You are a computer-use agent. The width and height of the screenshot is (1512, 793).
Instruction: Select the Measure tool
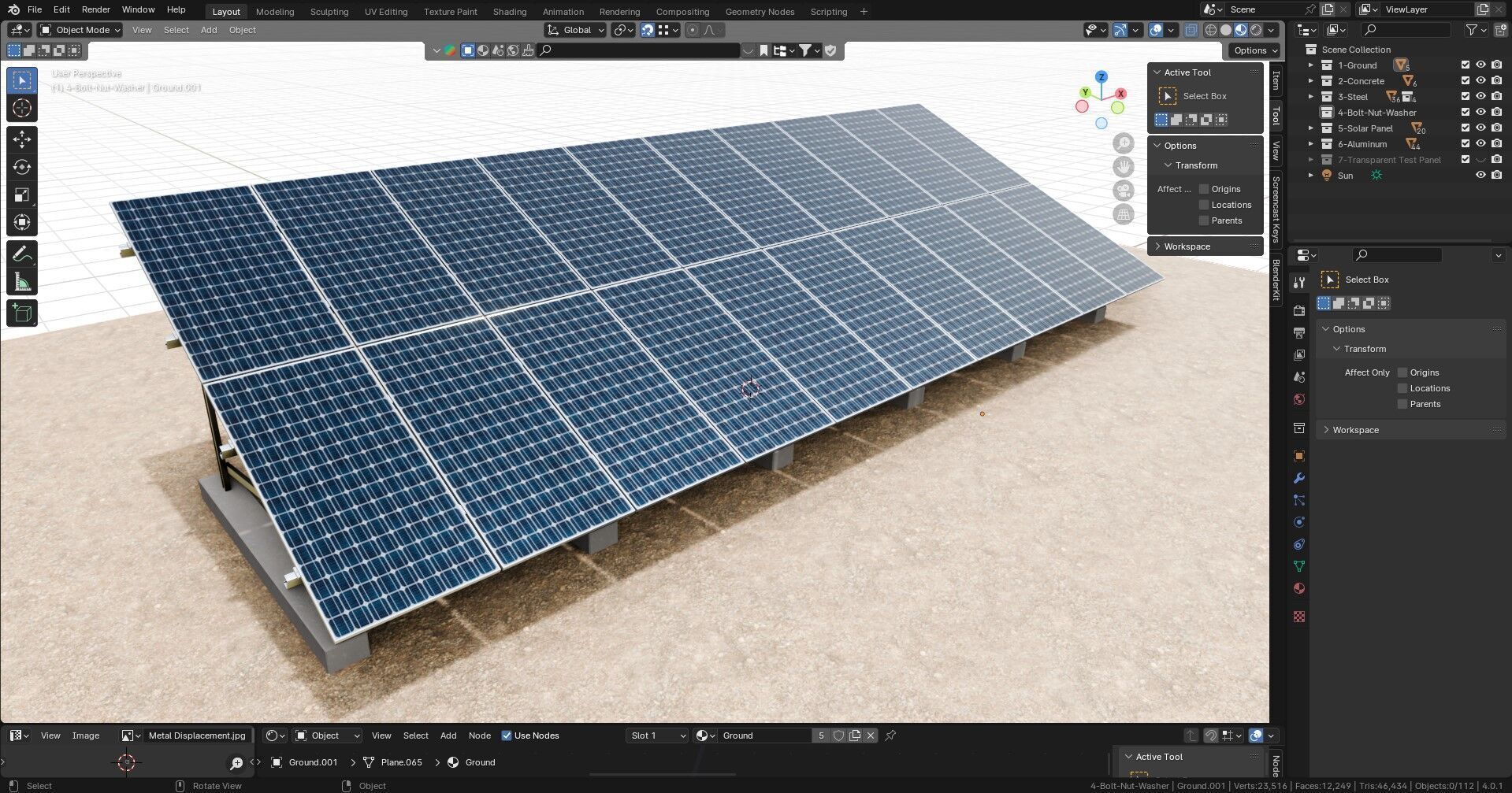pyautogui.click(x=22, y=282)
